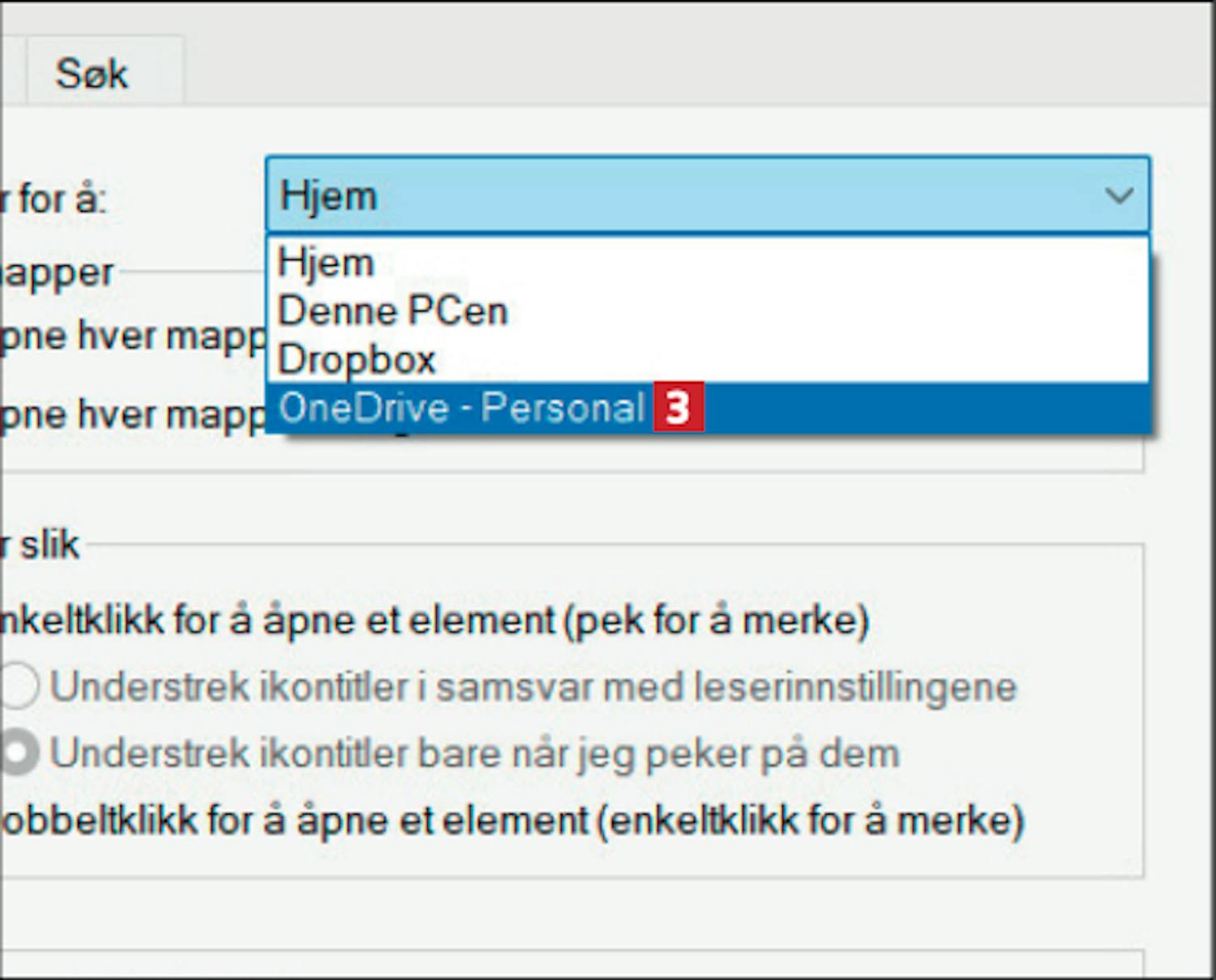Screen dimensions: 1216x980
Task: Click the text 'Understrek ikontitler bare når jeg peker'
Action: [429, 754]
